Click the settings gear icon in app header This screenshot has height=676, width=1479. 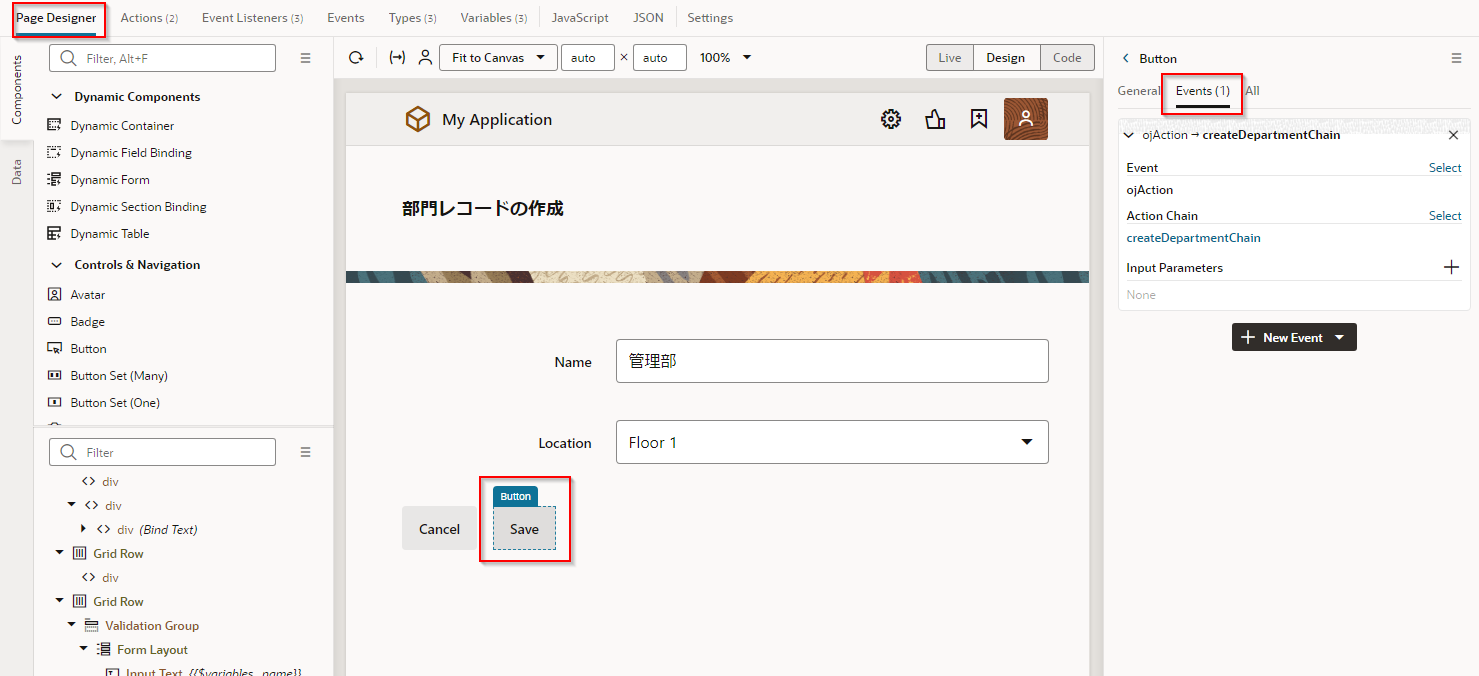(x=890, y=119)
